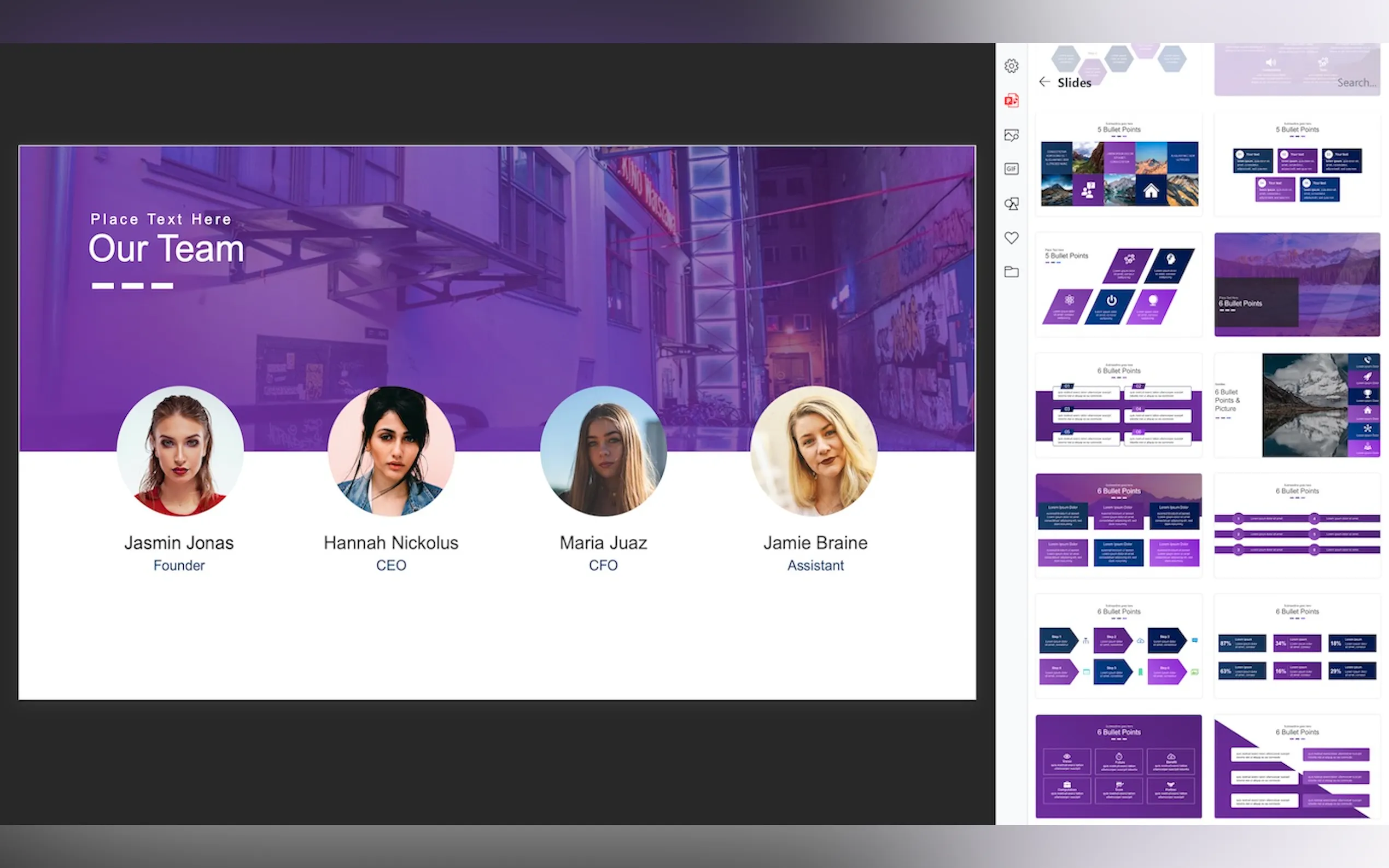Select the Place Text Here subtitle
The image size is (1389, 868).
pos(161,219)
